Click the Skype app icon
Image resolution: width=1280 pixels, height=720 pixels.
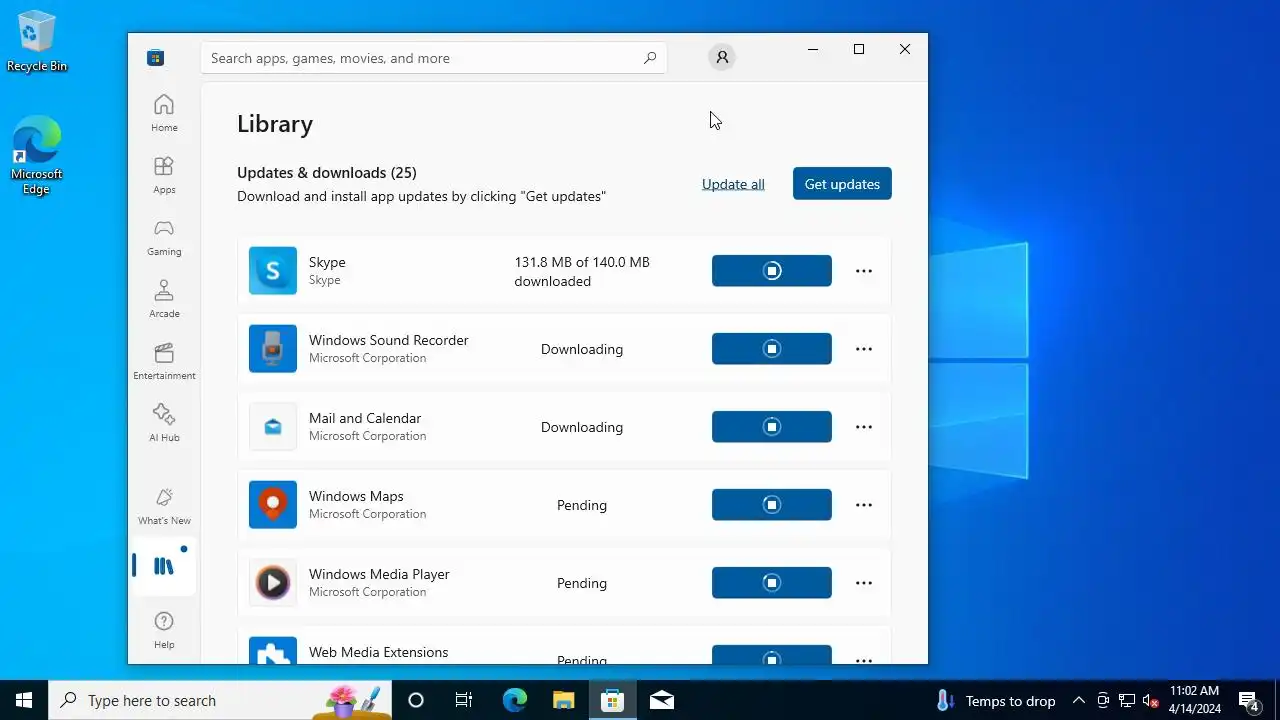[x=273, y=271]
